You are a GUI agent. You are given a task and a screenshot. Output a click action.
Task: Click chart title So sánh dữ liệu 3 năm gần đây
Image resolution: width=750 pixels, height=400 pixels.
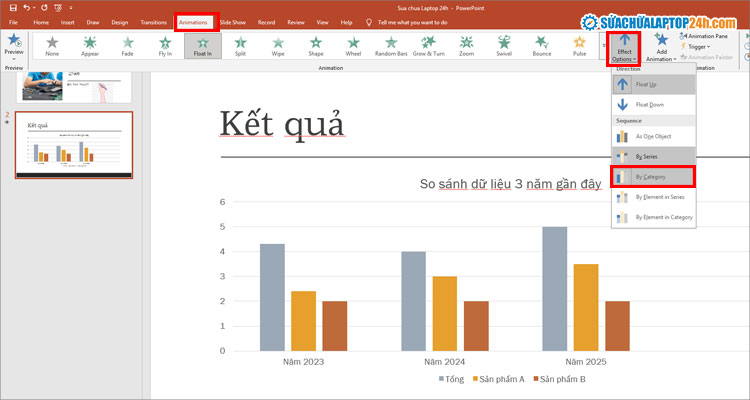pos(510,184)
